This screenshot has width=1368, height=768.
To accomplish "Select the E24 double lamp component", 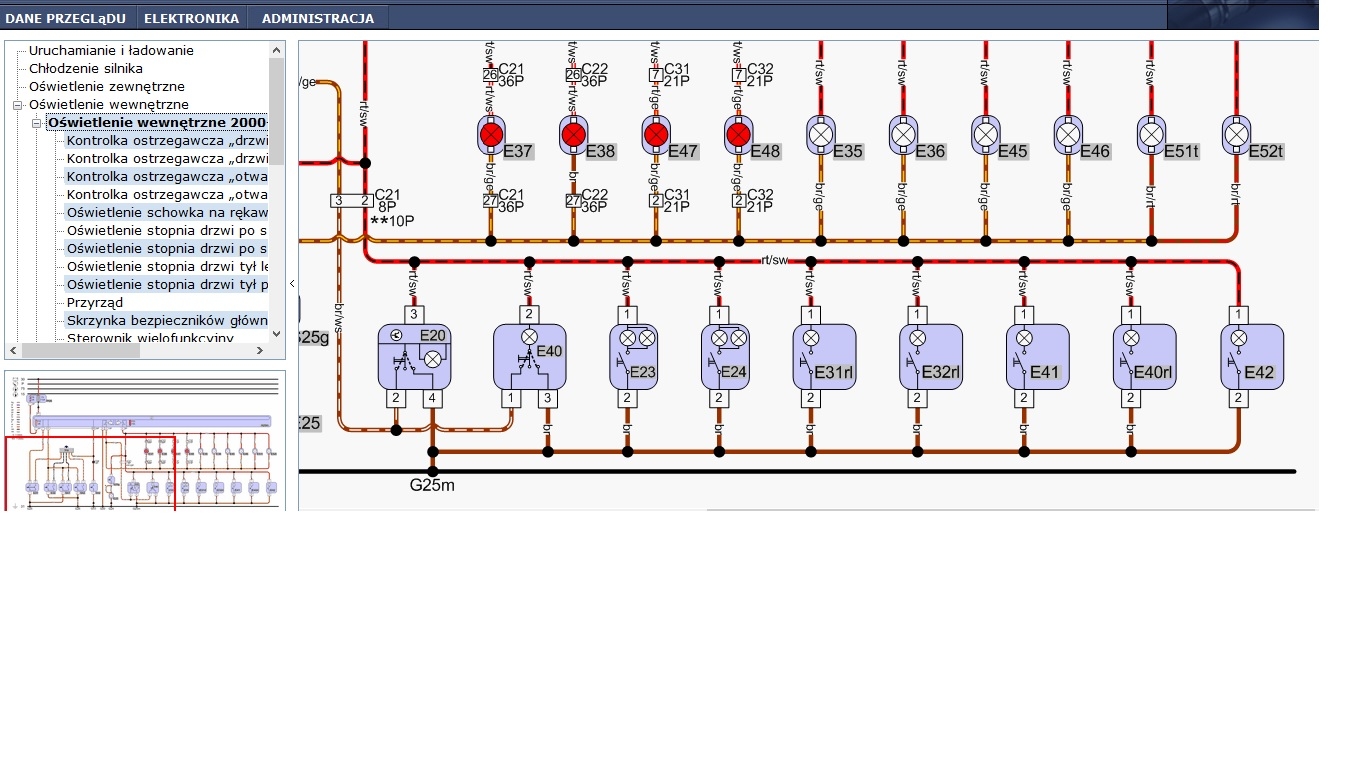I will click(725, 357).
